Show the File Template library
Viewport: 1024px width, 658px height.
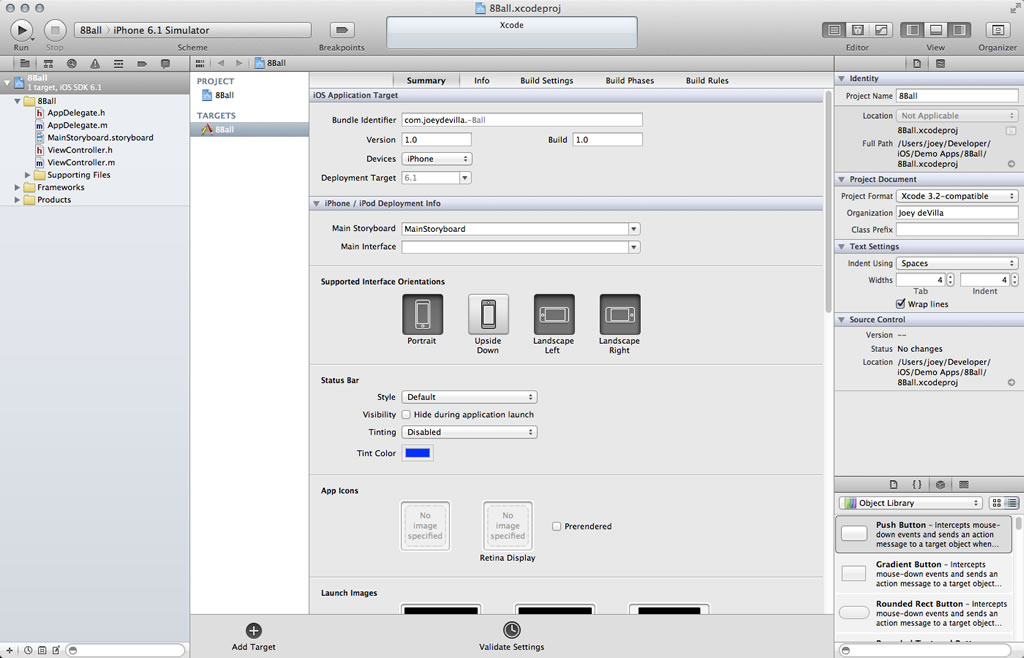click(x=893, y=484)
